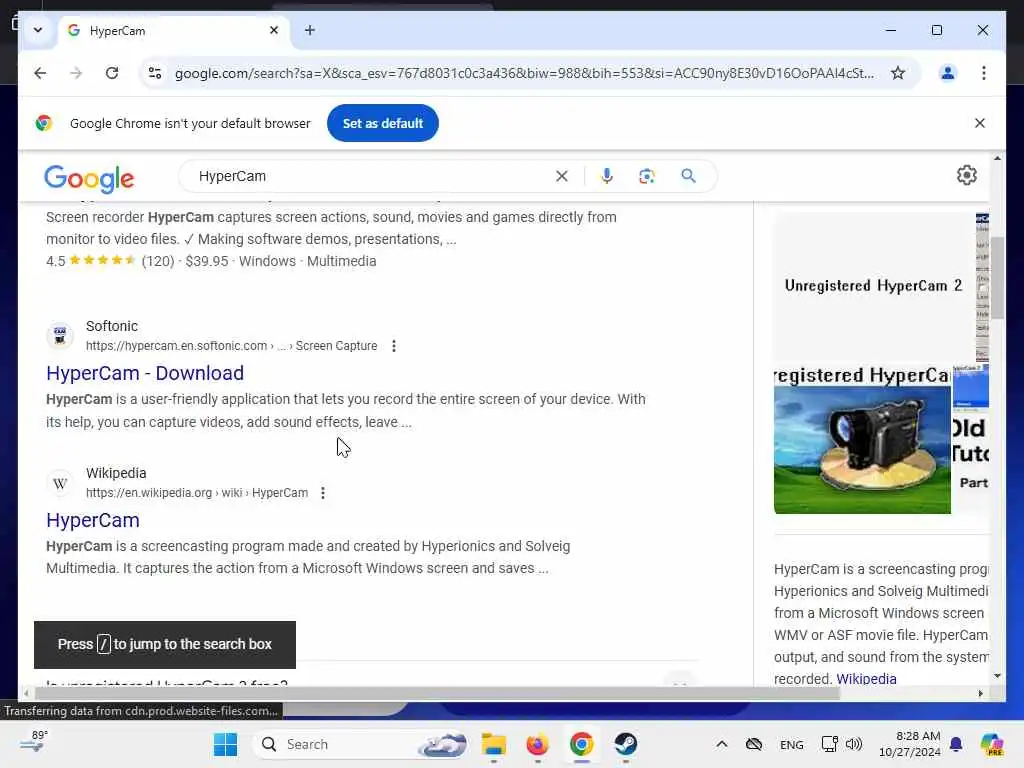Start voice search with microphone
1024x768 pixels.
tap(607, 176)
